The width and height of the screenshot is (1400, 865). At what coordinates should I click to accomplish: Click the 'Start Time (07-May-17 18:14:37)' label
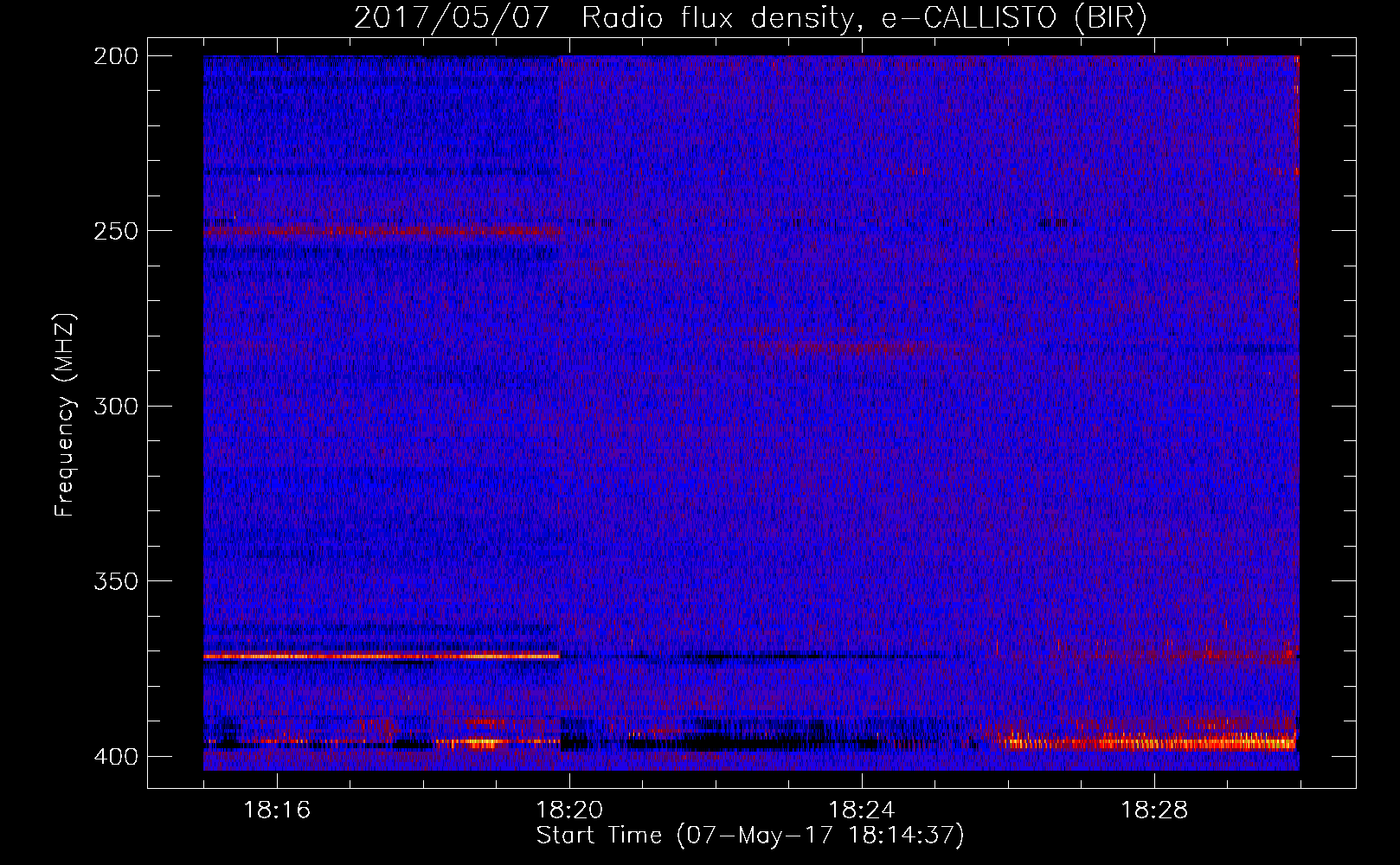click(x=750, y=836)
